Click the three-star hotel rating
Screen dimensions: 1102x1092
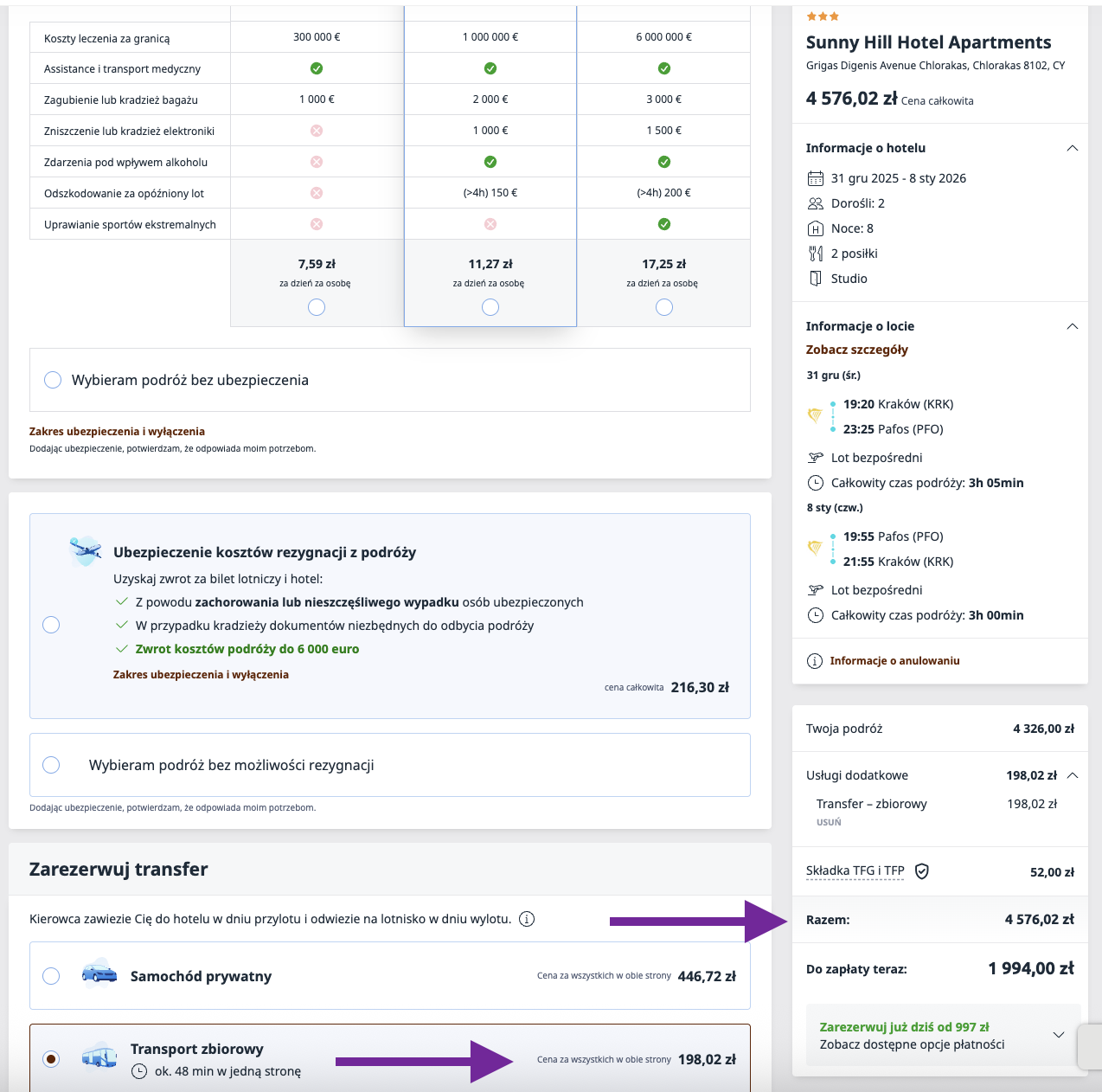823,16
